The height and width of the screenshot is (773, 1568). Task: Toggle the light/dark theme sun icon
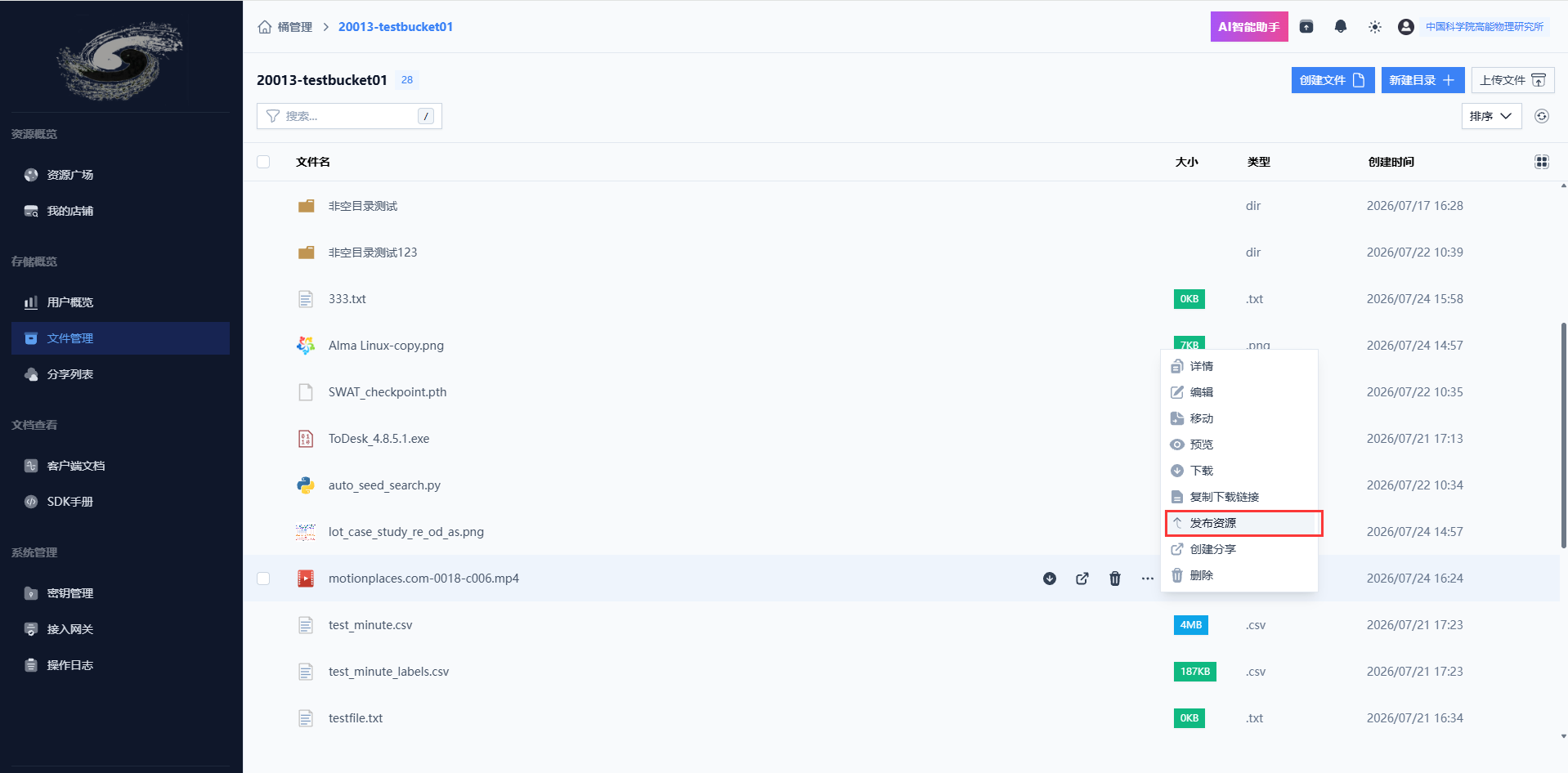[1375, 27]
